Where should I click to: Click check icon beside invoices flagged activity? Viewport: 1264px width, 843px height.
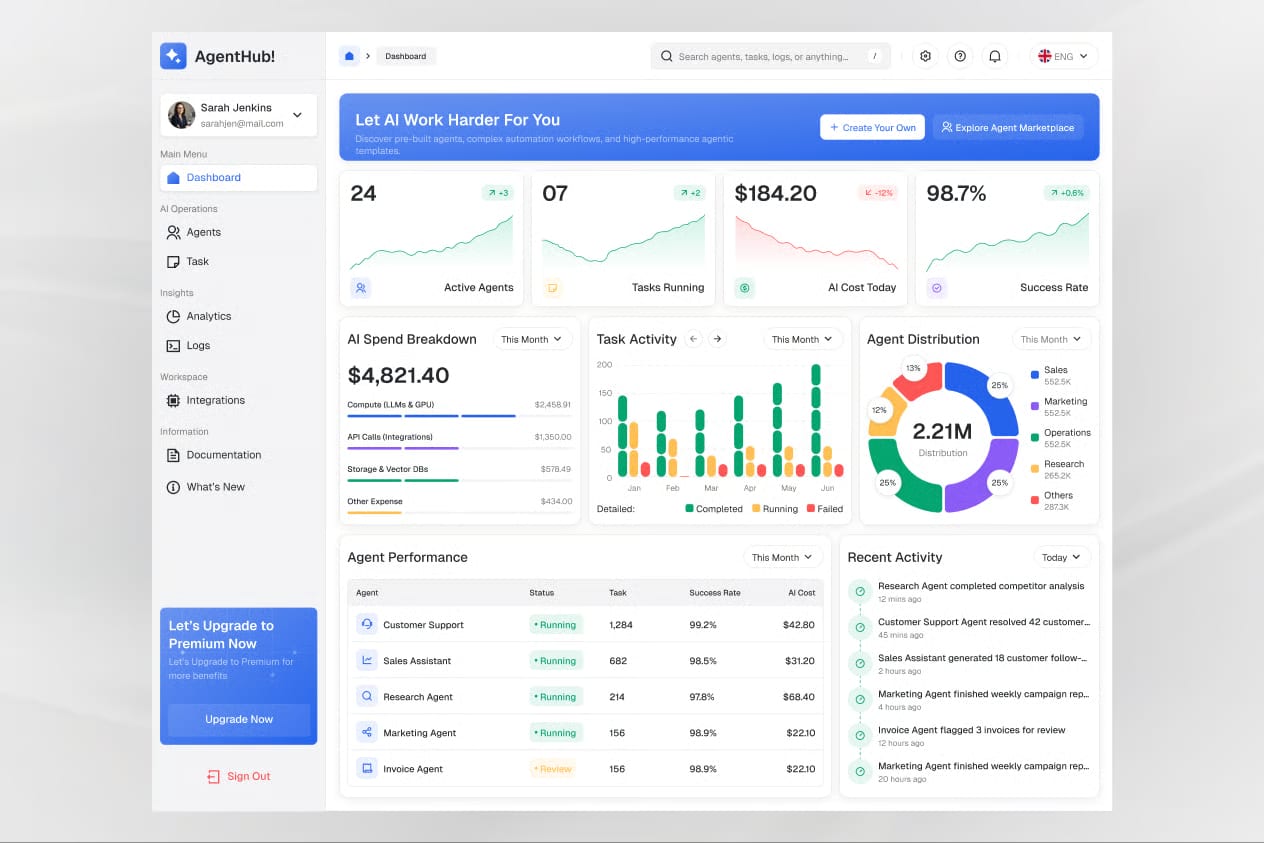coord(860,736)
